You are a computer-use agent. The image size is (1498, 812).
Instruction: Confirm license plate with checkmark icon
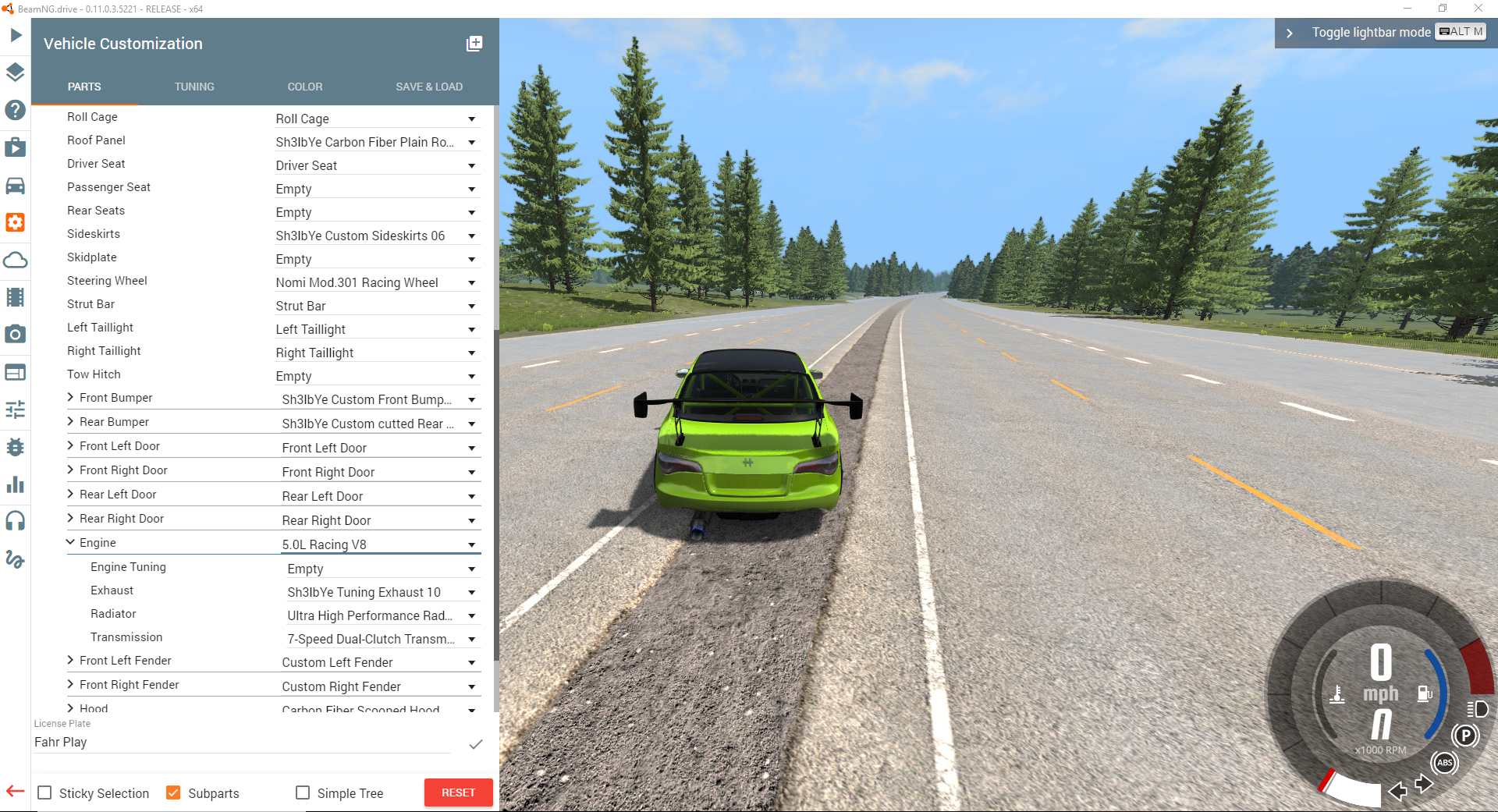click(475, 744)
